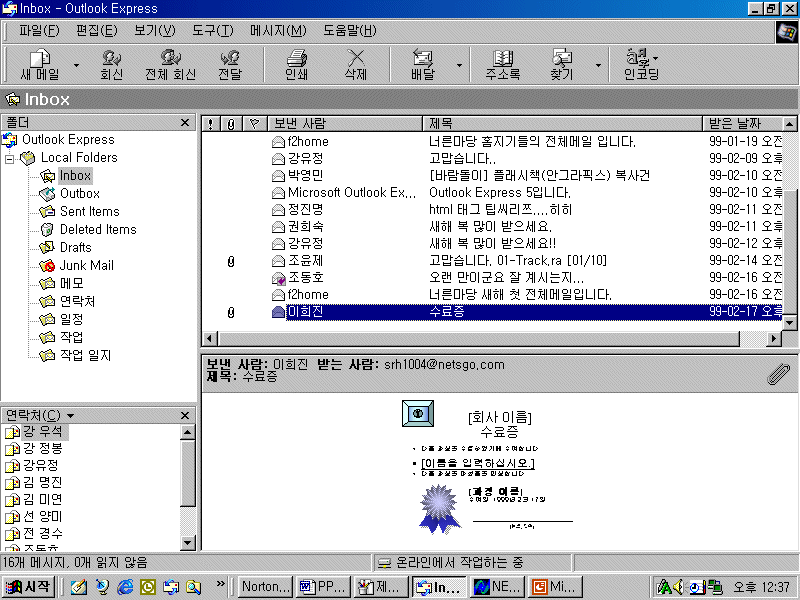Send and receive mail with 배달
This screenshot has width=800, height=600.
(423, 65)
